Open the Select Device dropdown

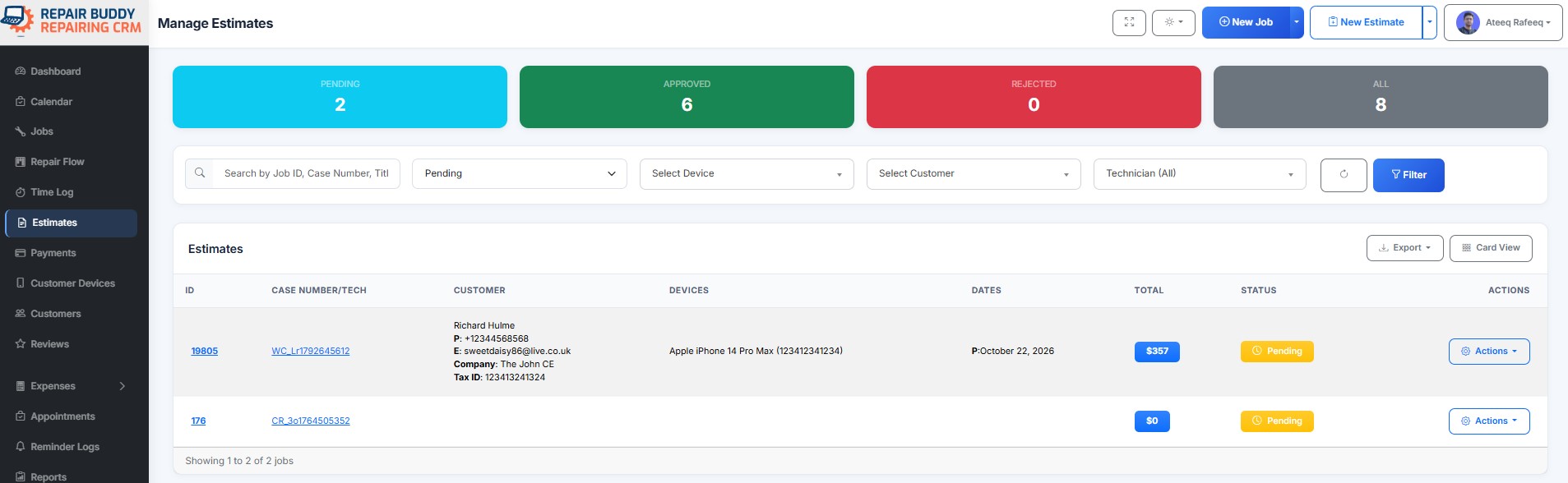pyautogui.click(x=747, y=173)
